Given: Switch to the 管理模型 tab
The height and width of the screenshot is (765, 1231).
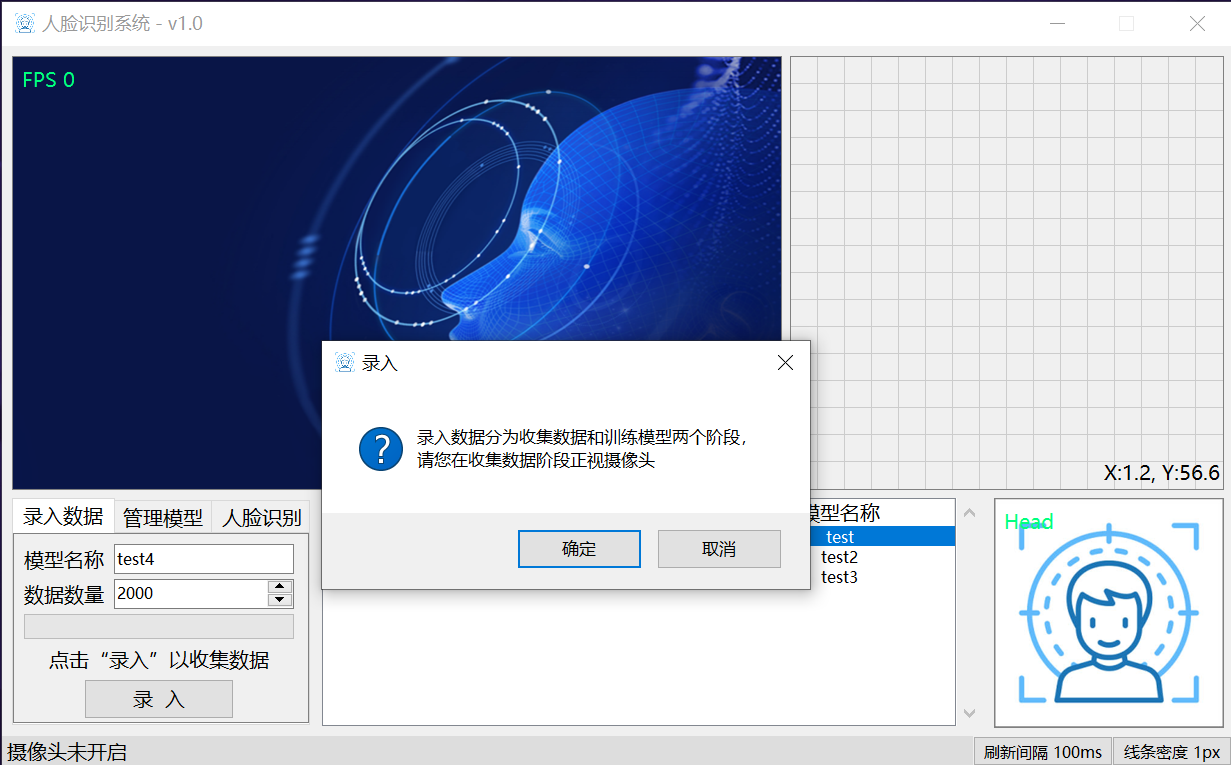Looking at the screenshot, I should coord(162,516).
